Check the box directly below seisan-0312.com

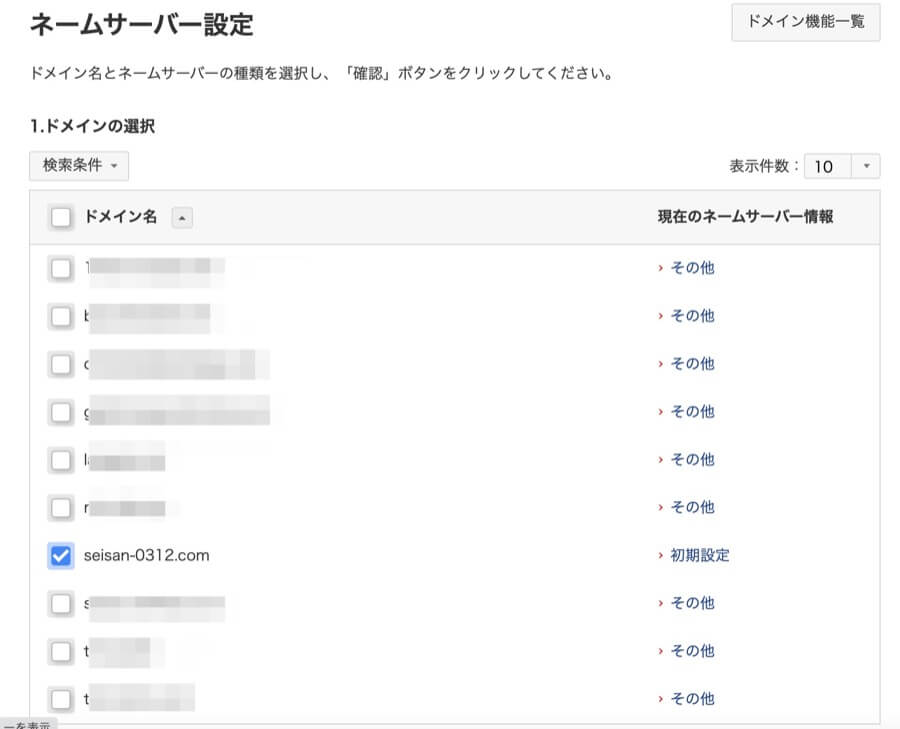click(x=61, y=603)
